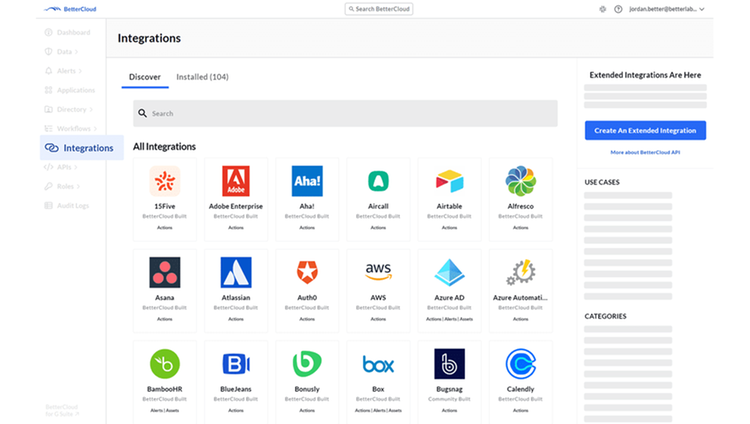This screenshot has width=750, height=424.
Task: Open the BetterCloud for G Suite link
Action: 62,411
